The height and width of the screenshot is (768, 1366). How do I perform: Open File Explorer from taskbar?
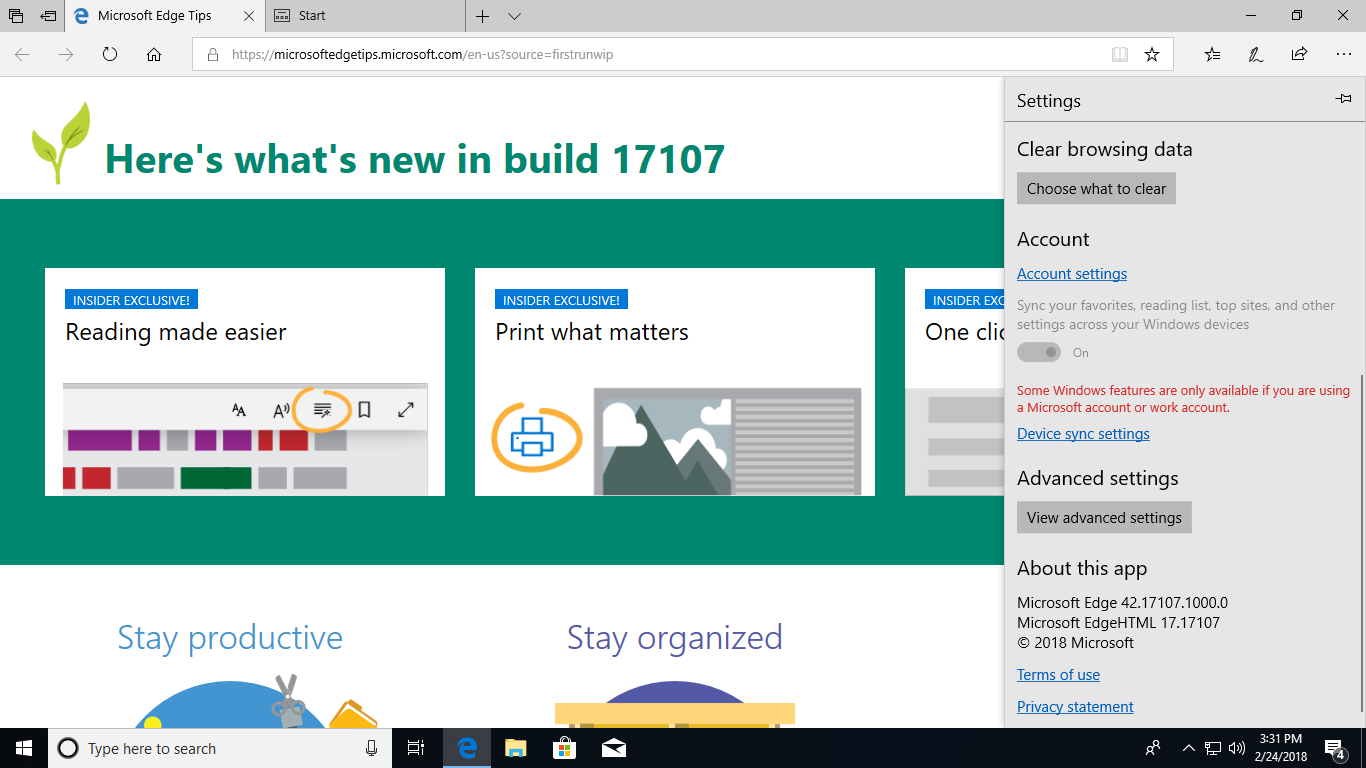tap(516, 748)
